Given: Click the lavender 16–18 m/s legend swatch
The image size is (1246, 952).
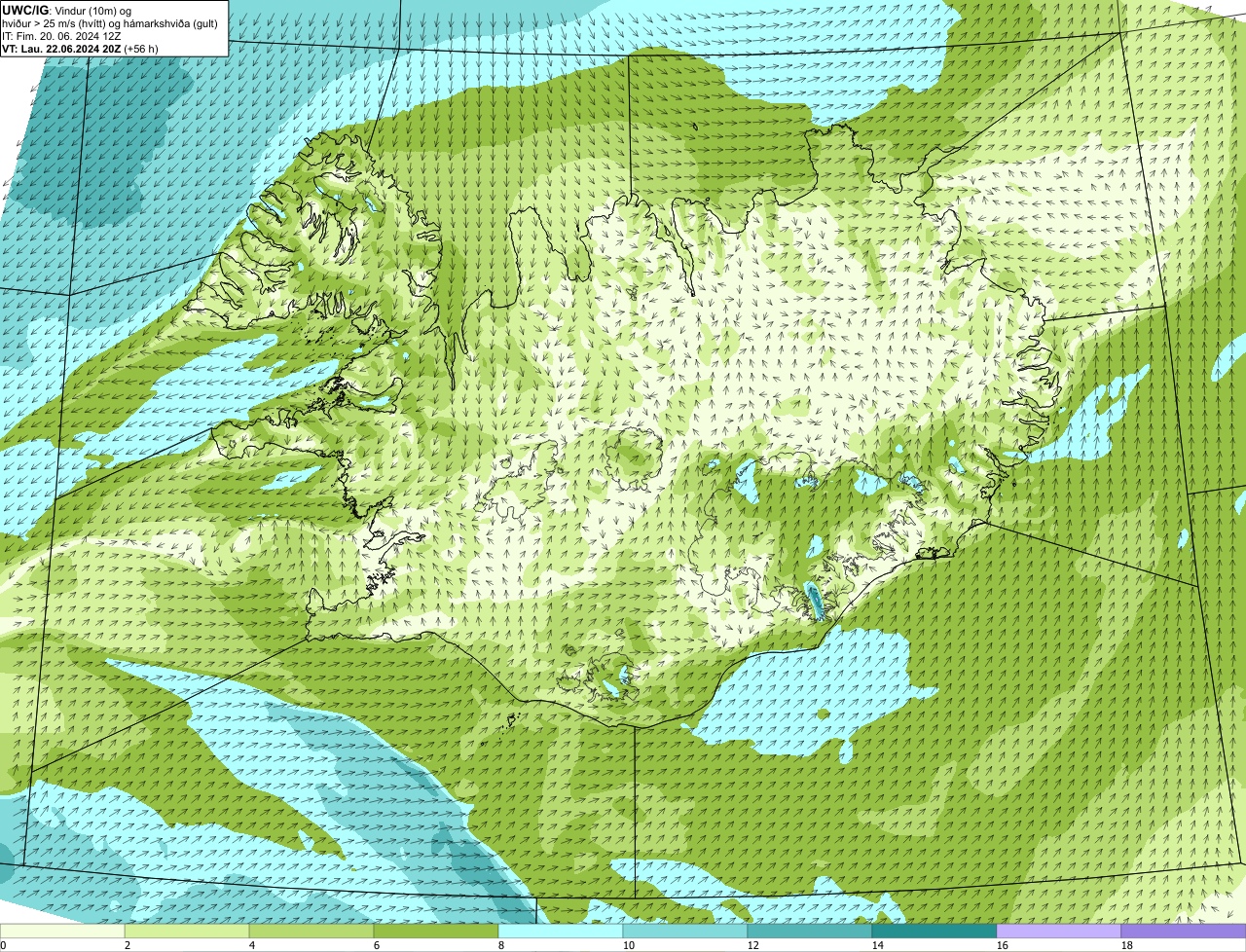Looking at the screenshot, I should tap(1059, 931).
